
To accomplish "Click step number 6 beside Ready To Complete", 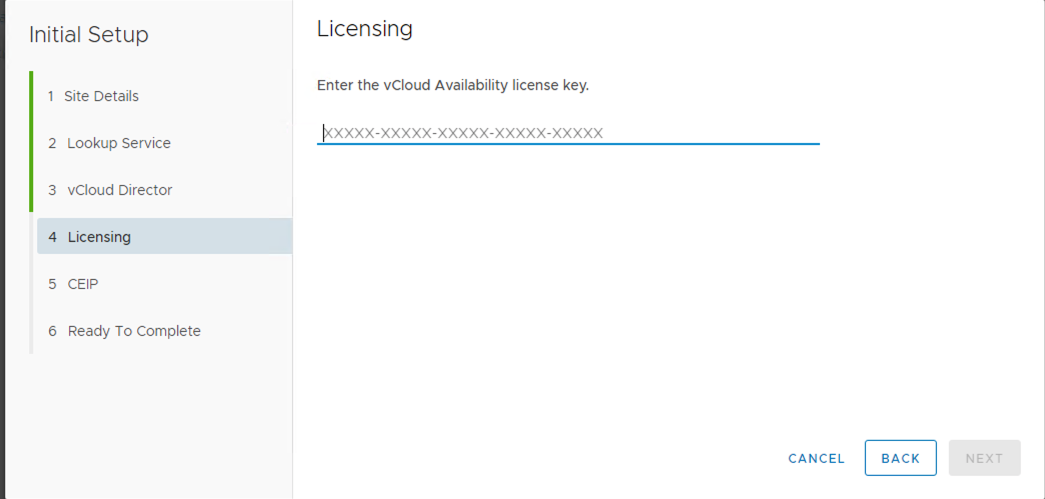I will coord(52,331).
